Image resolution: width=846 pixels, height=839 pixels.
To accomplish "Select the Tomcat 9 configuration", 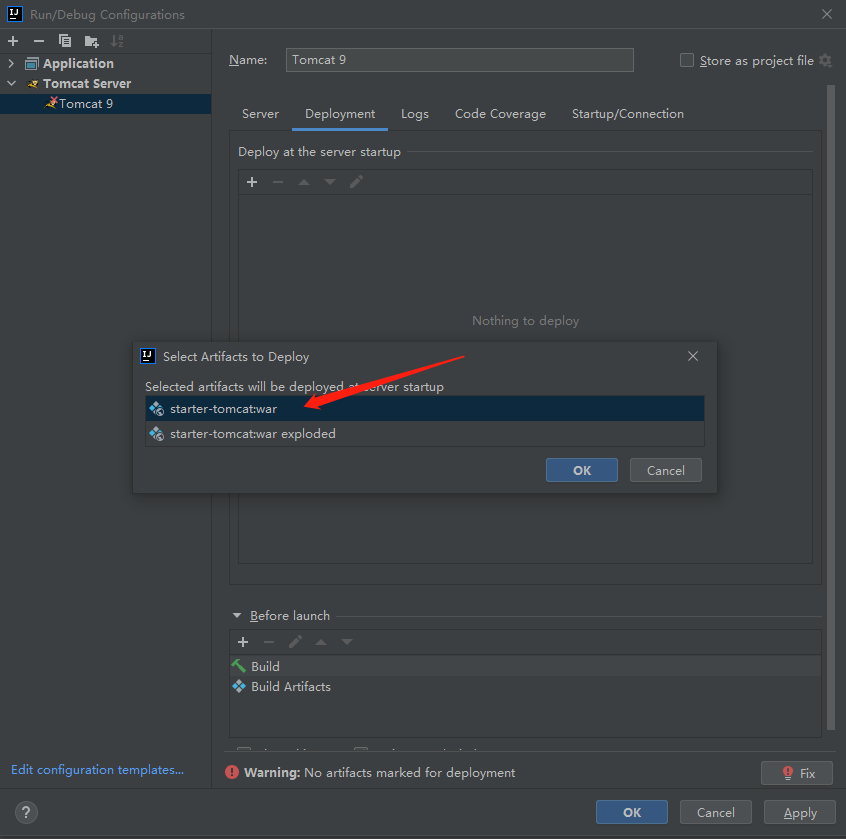I will (x=106, y=104).
